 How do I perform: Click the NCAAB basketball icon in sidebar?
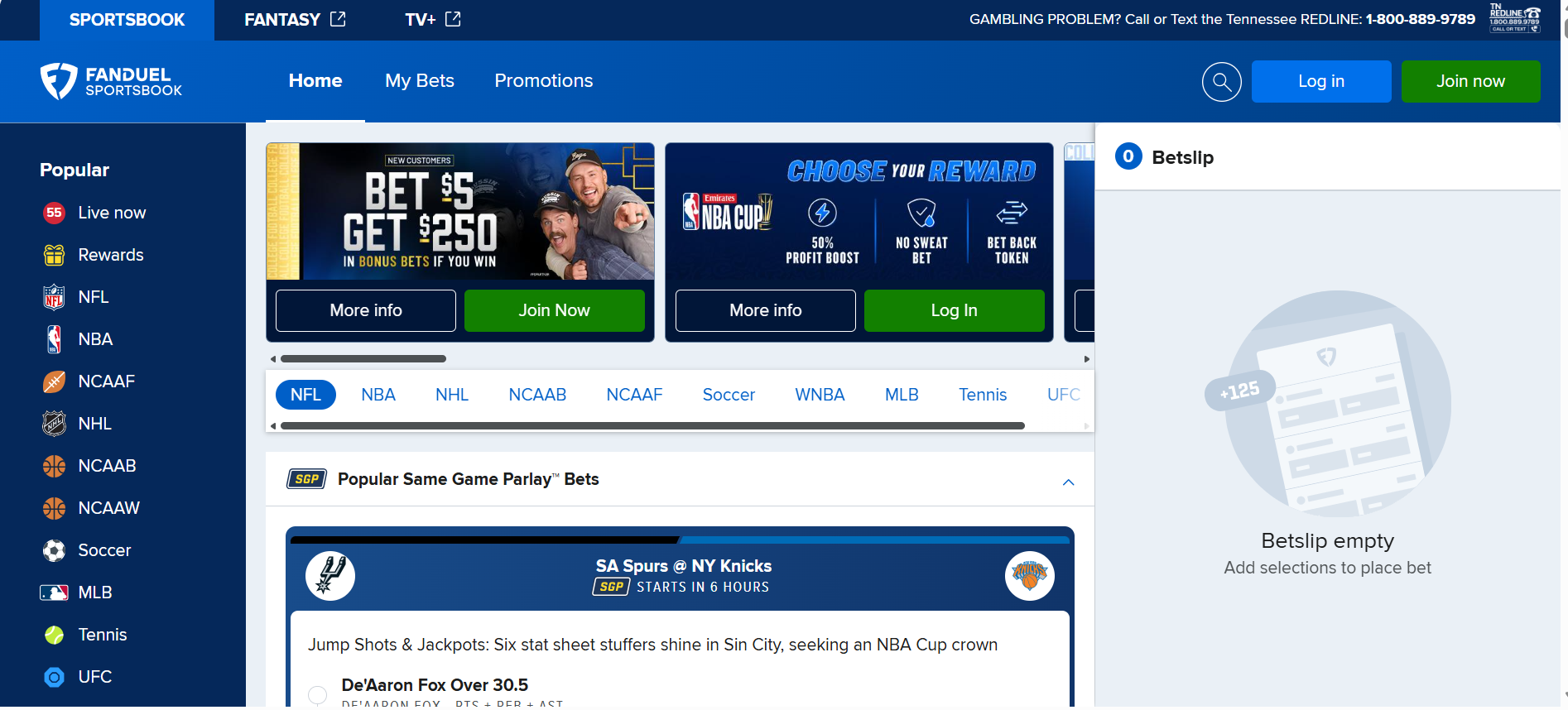pyautogui.click(x=54, y=466)
